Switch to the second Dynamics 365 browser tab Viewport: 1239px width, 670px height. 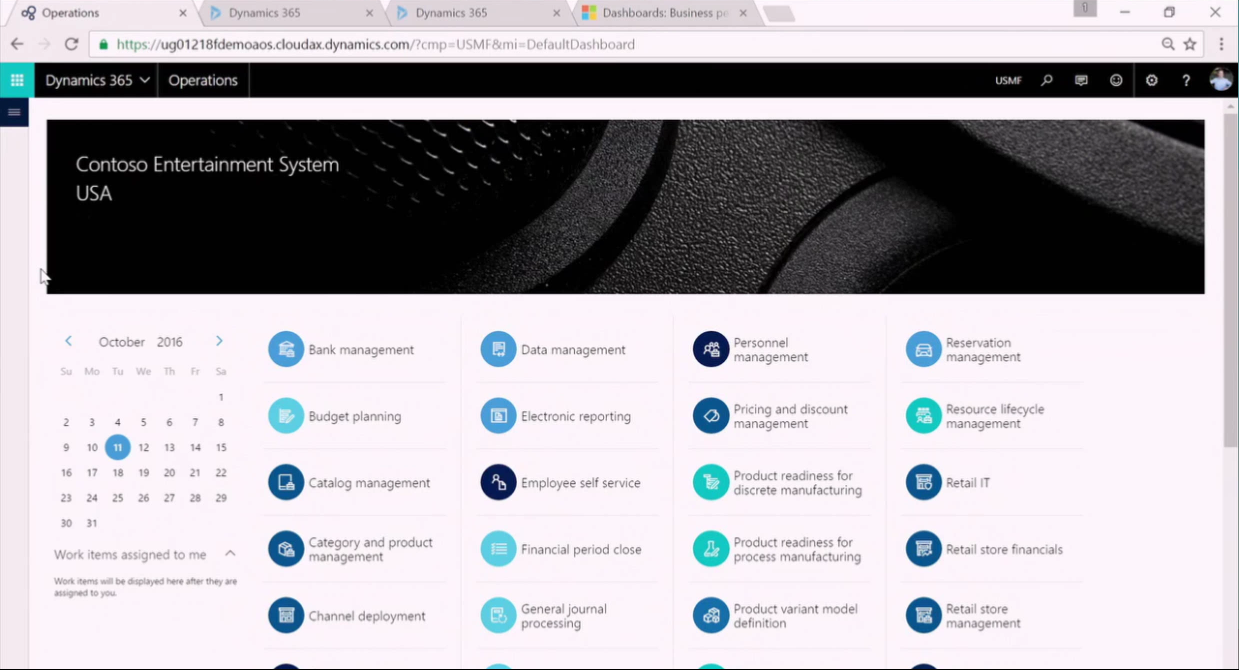tap(451, 13)
